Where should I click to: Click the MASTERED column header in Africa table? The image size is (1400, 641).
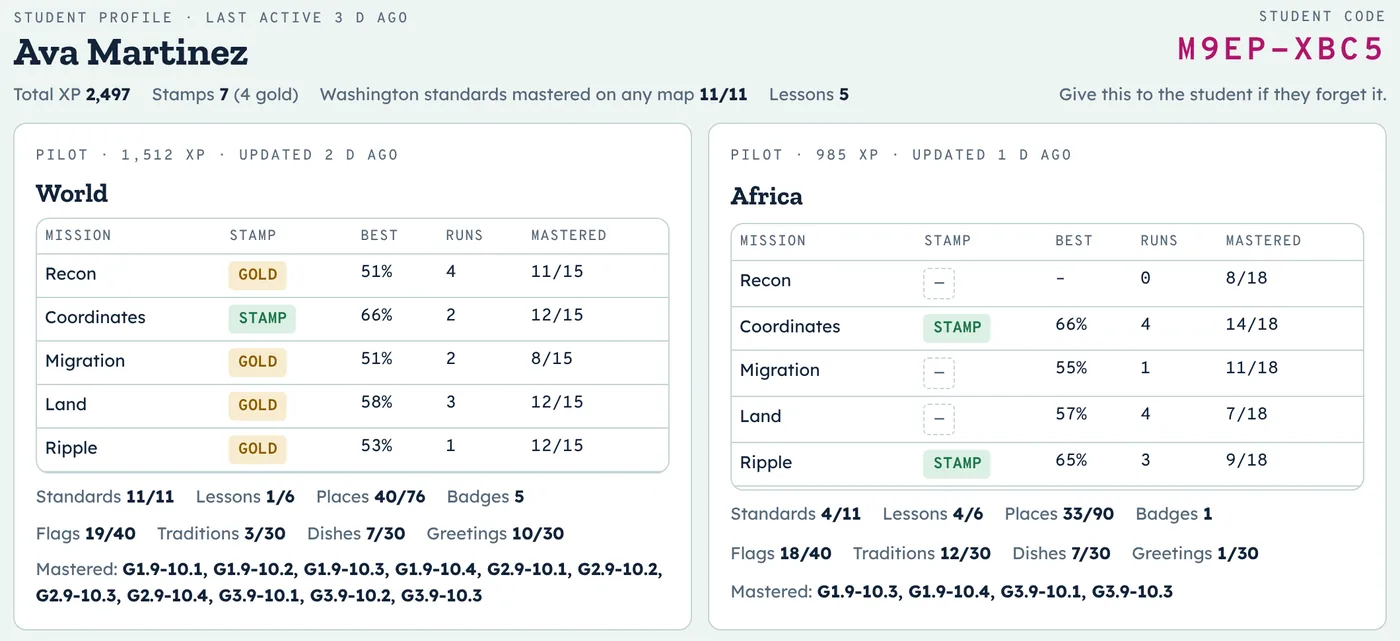1264,240
